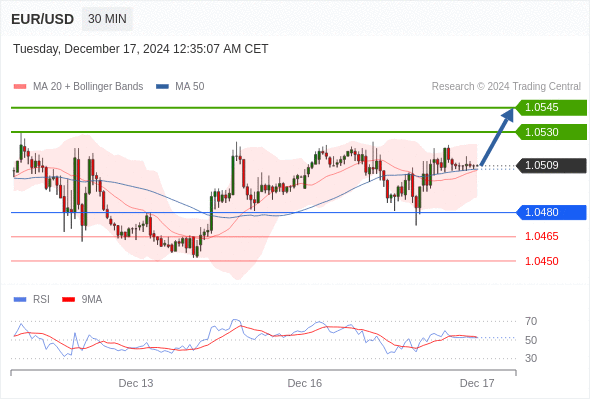This screenshot has height=400, width=590.
Task: Click the Dec 17 date axis label
Action: tap(477, 383)
